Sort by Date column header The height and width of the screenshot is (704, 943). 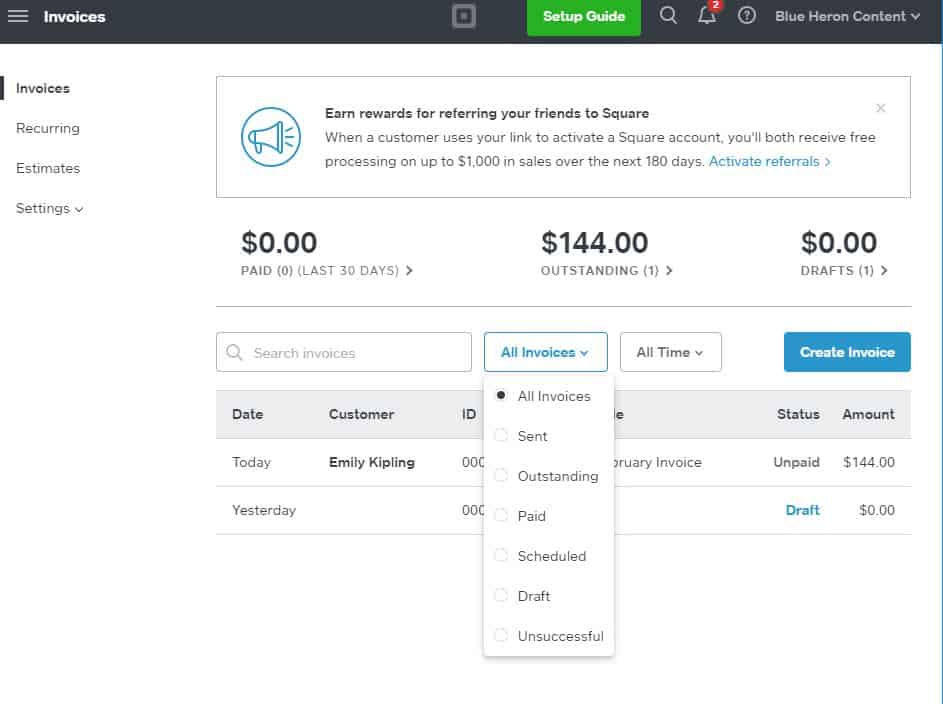coord(248,414)
